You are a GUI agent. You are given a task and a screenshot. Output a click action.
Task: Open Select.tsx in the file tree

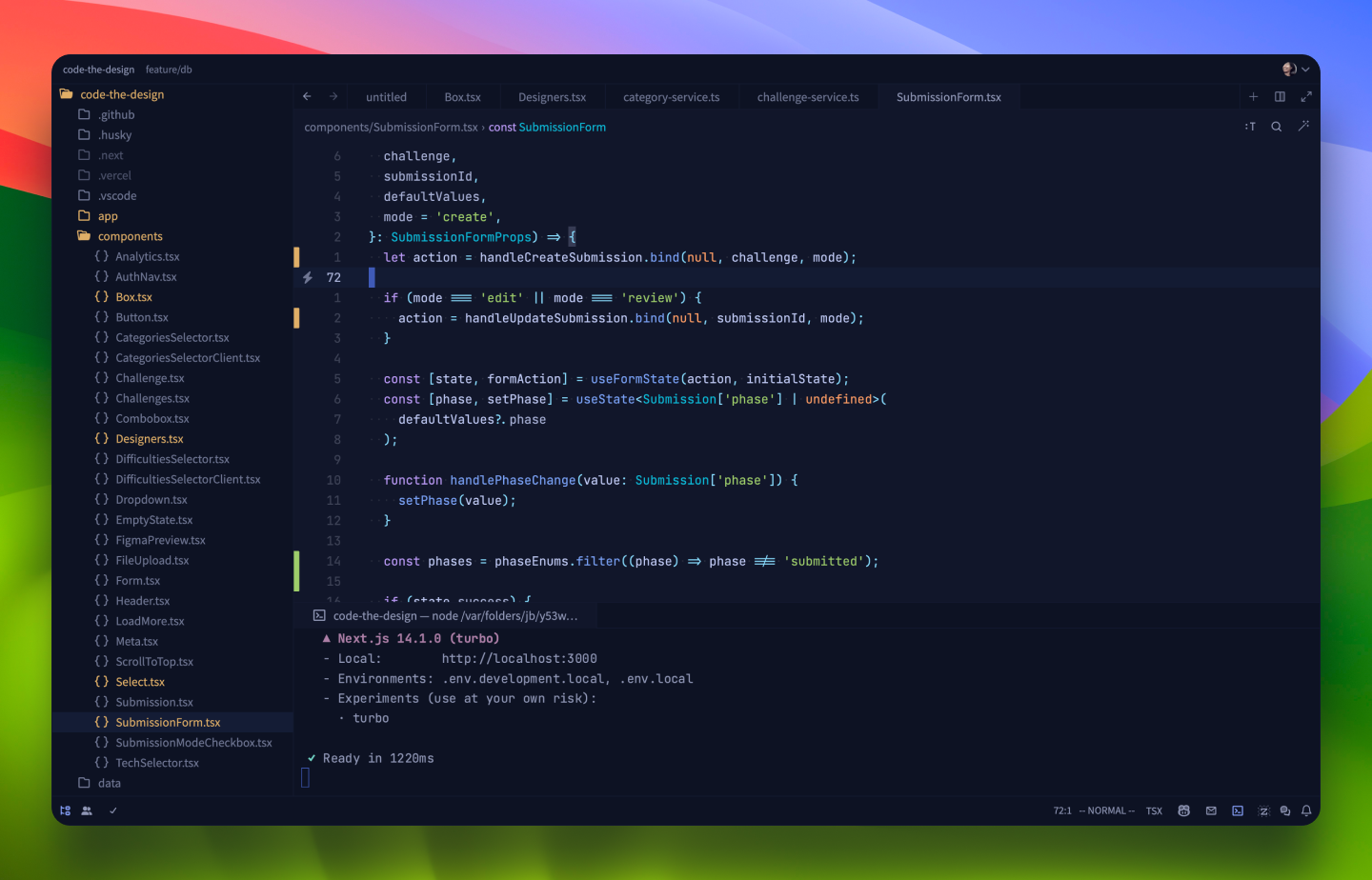[x=172, y=682]
